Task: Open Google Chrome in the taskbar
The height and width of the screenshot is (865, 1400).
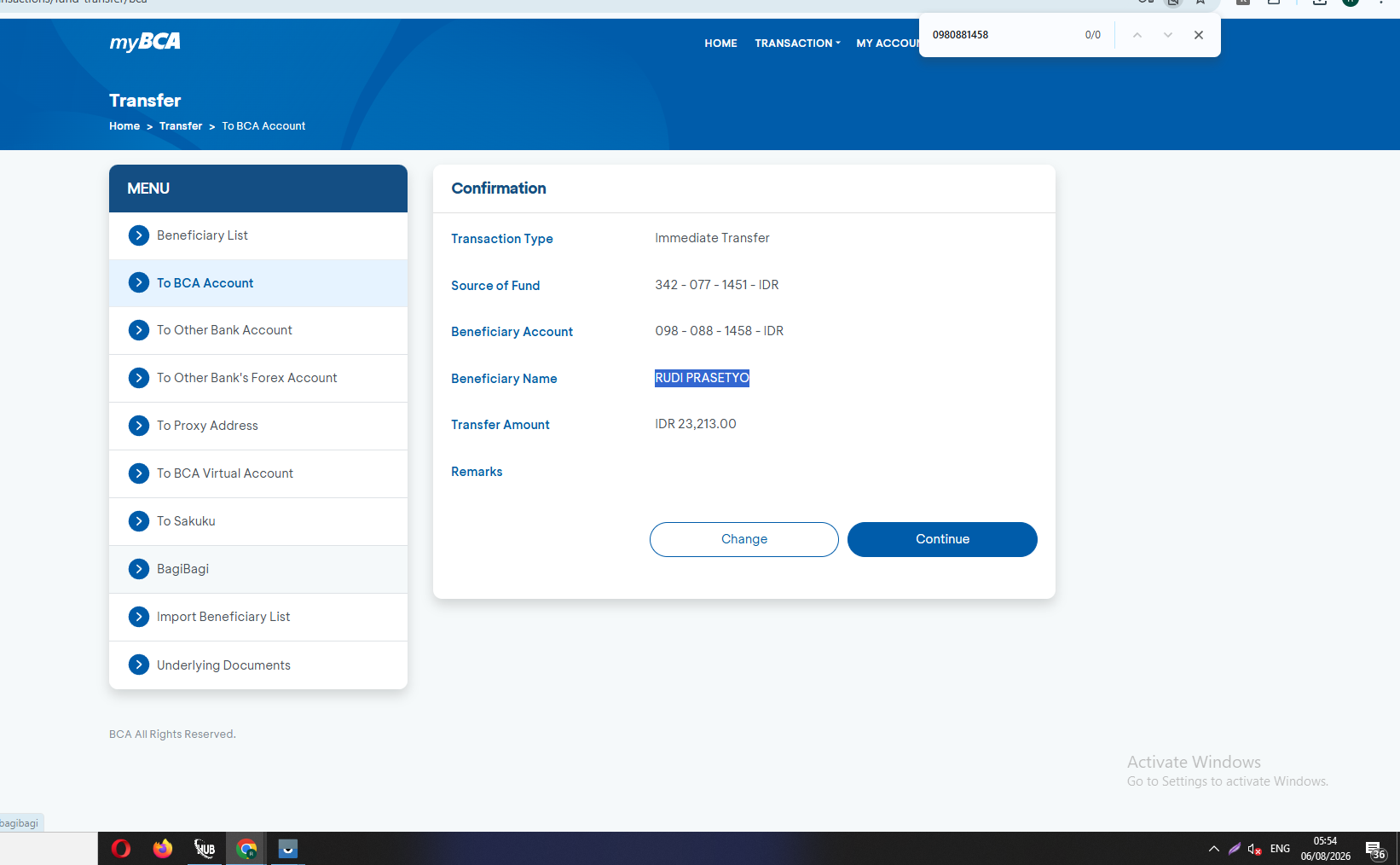Action: (246, 849)
